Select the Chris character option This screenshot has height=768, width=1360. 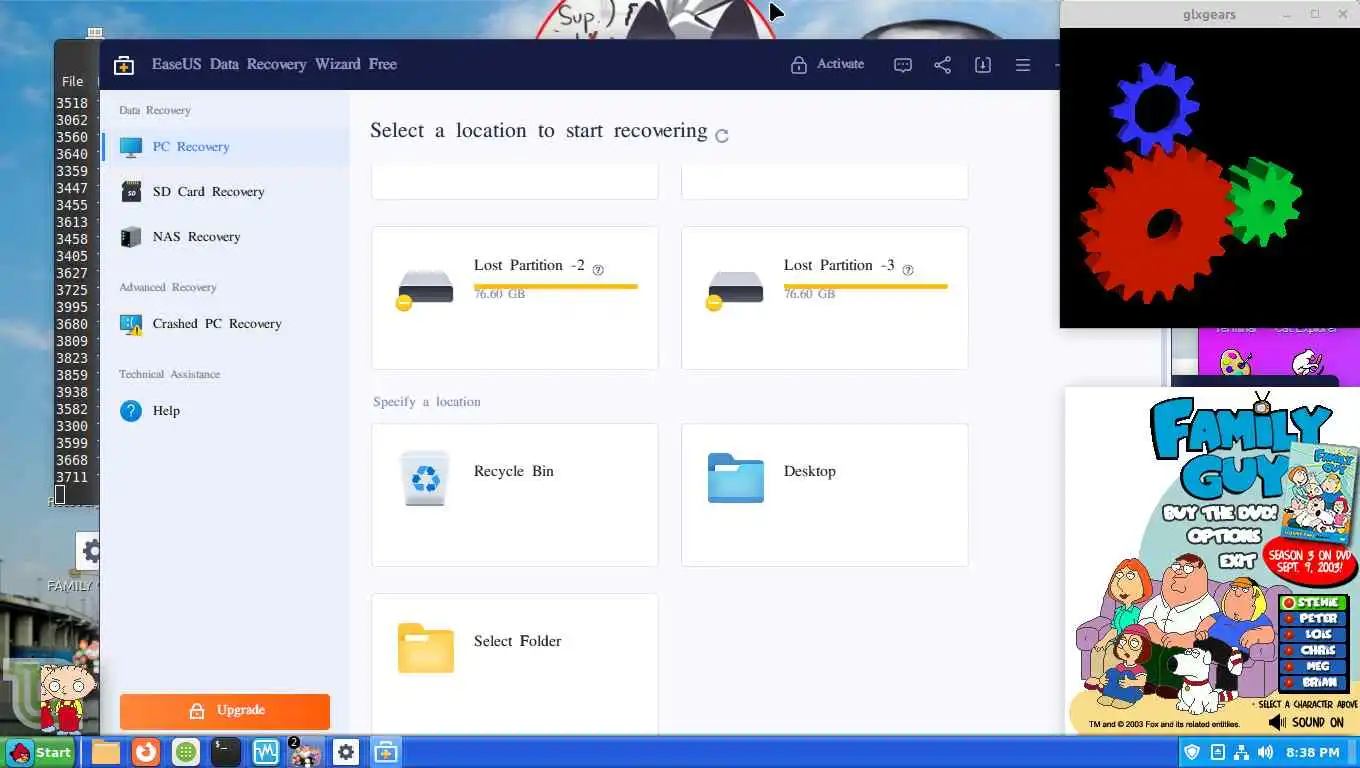click(x=1314, y=651)
